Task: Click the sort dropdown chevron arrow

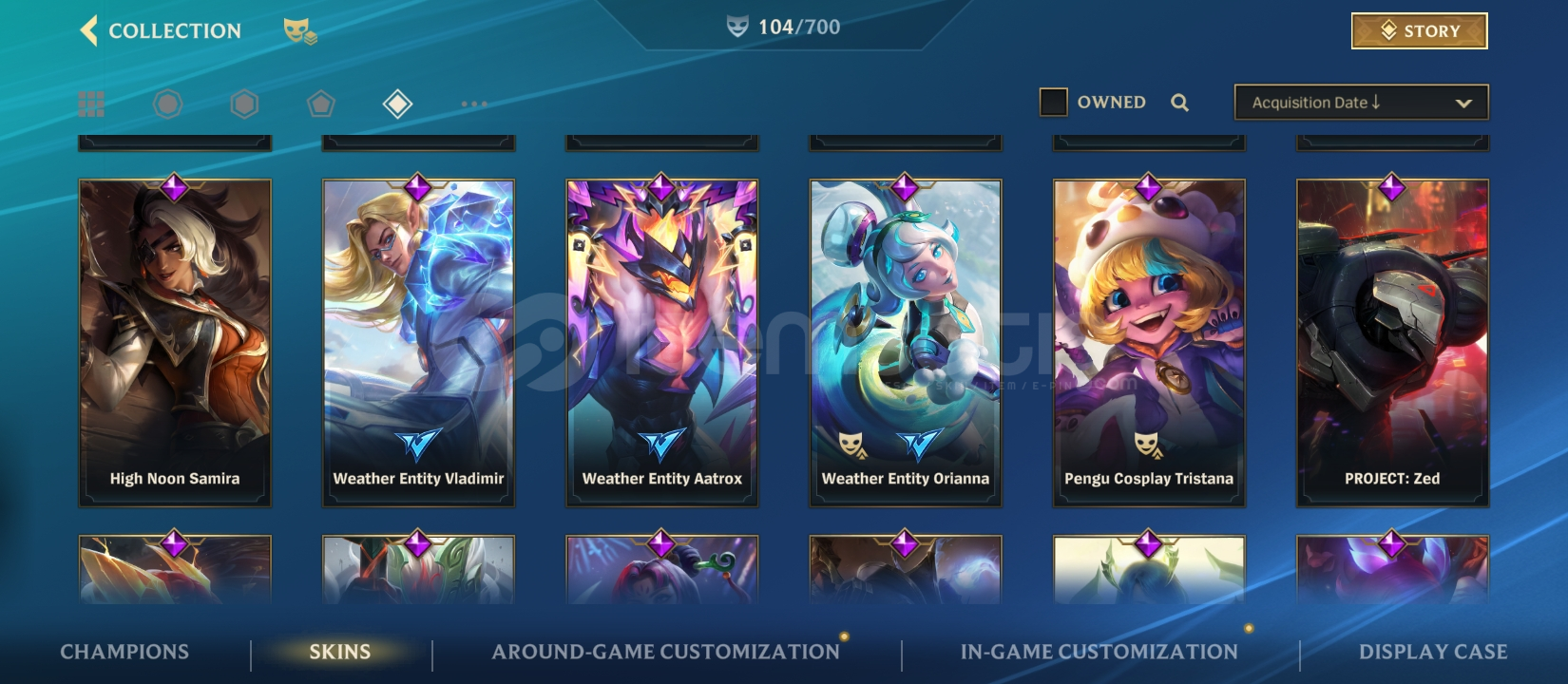Action: [x=1463, y=103]
